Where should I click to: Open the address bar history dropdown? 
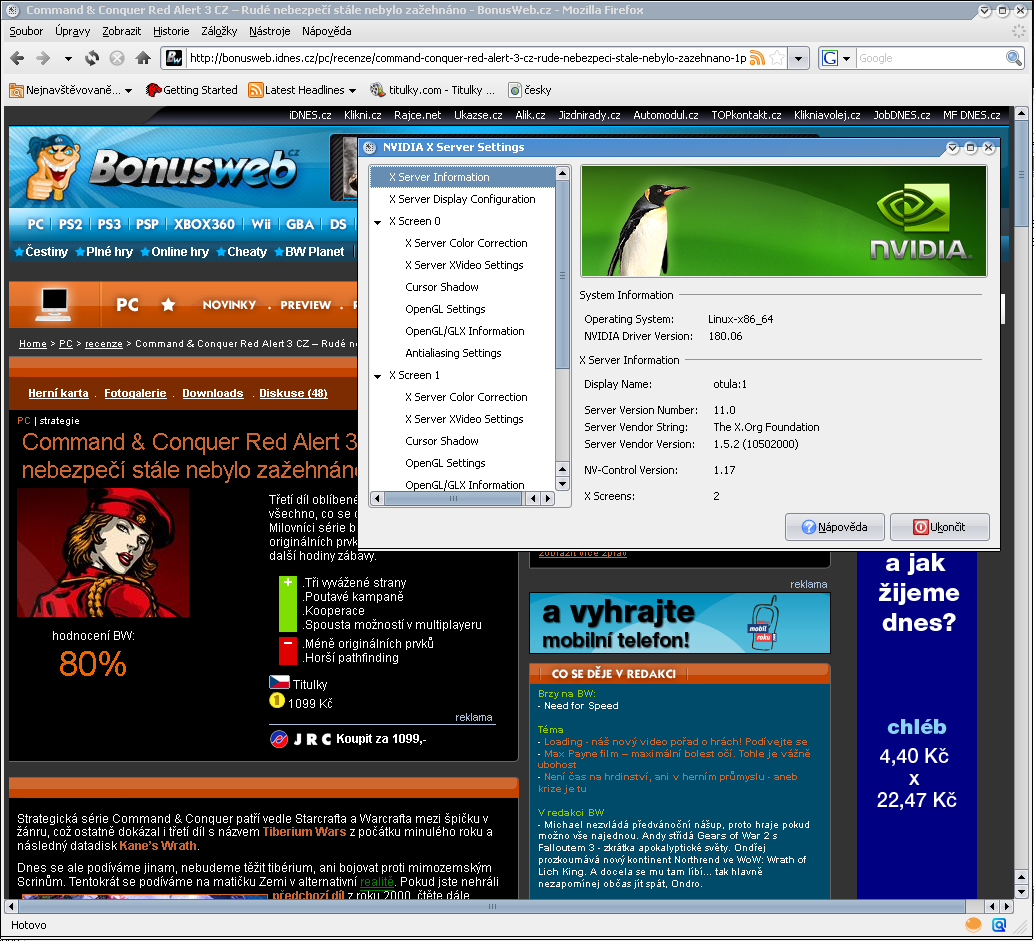click(799, 58)
